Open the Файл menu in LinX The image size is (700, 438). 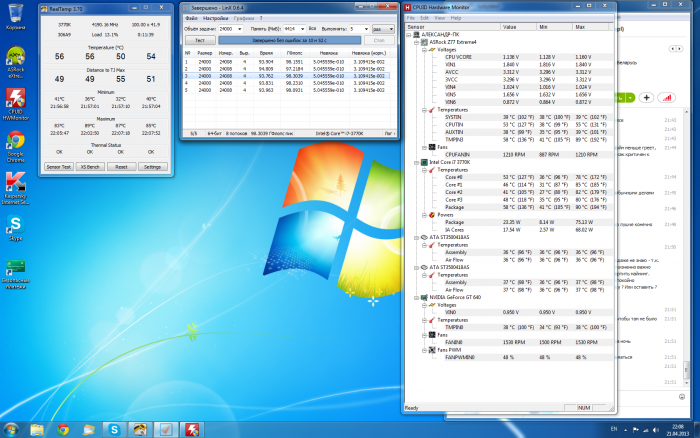tap(191, 18)
